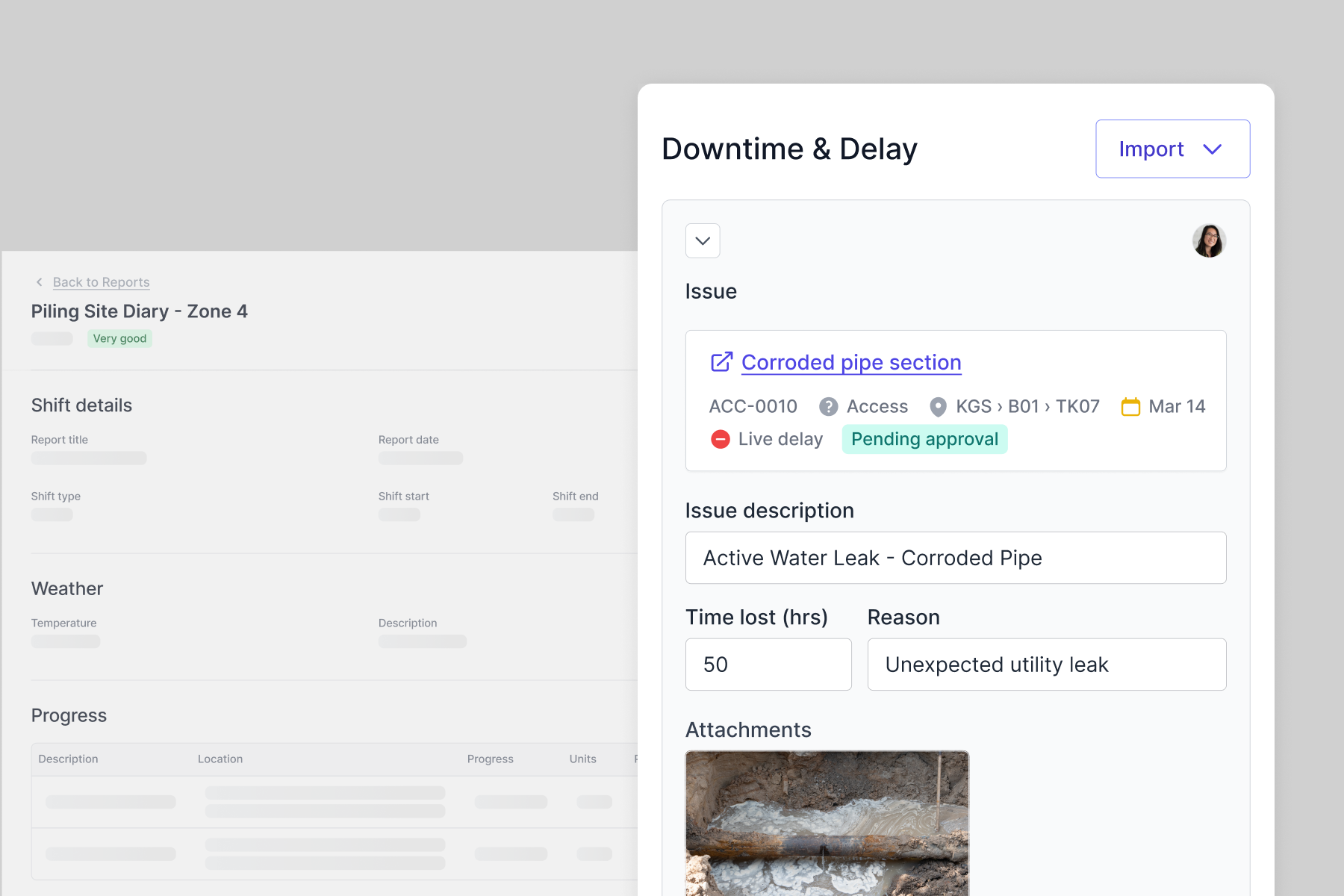Click the Live delay label

coord(780,439)
